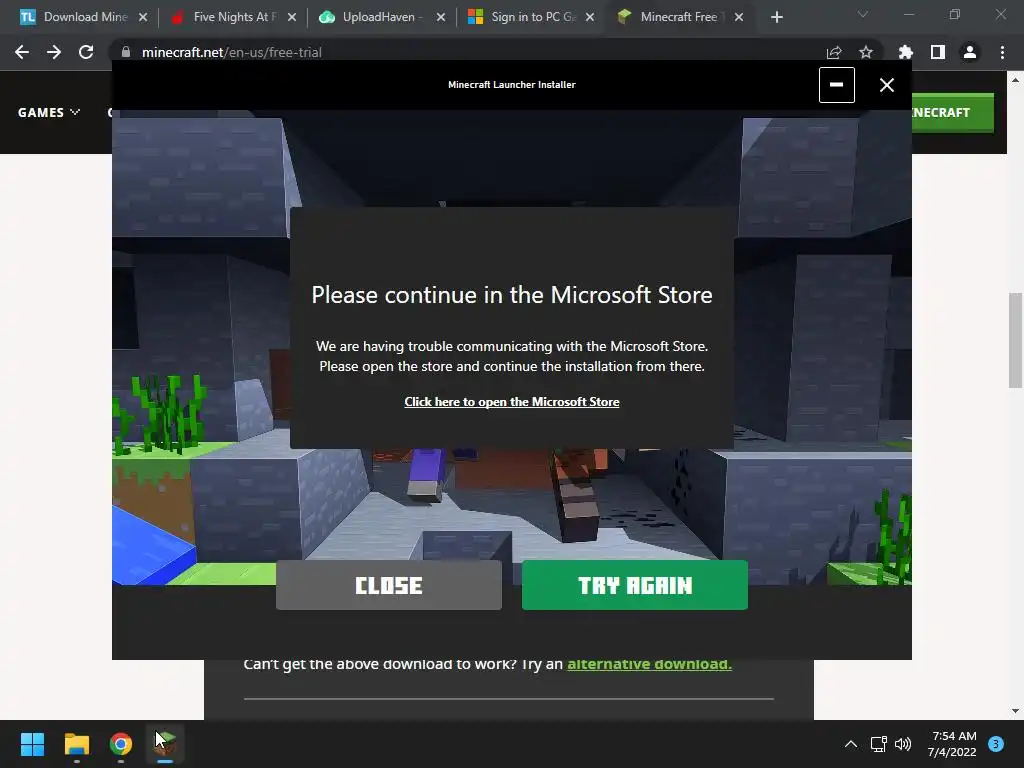Click the page vertical scrollbar thumb

[x=1015, y=340]
